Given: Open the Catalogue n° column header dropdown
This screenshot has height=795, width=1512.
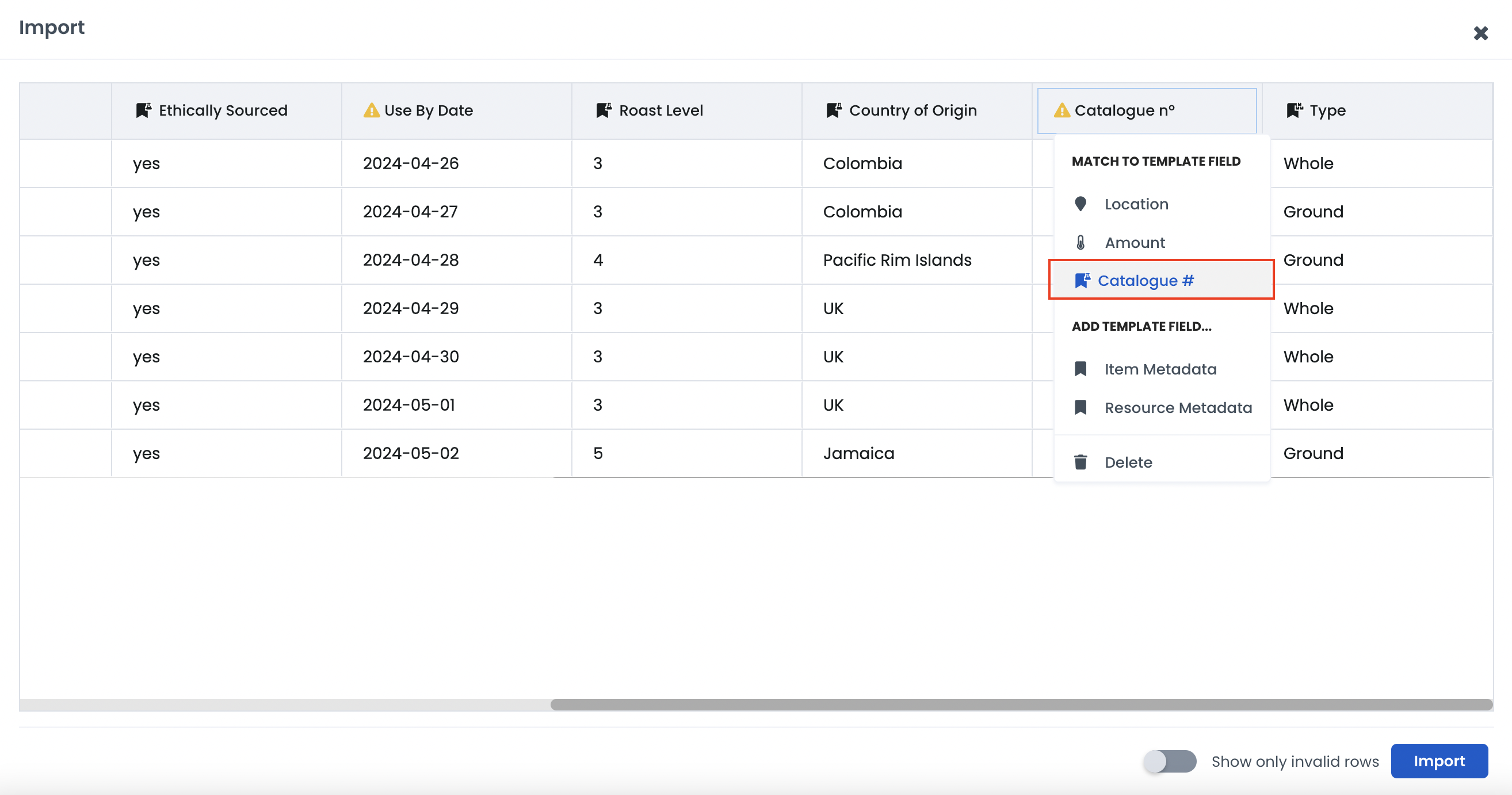Looking at the screenshot, I should (1146, 110).
